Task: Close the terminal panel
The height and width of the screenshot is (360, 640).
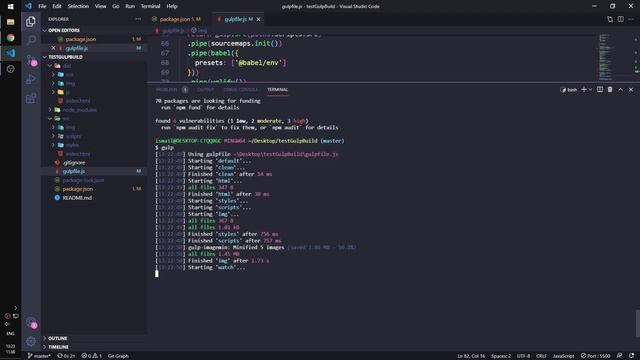Action: tap(631, 90)
